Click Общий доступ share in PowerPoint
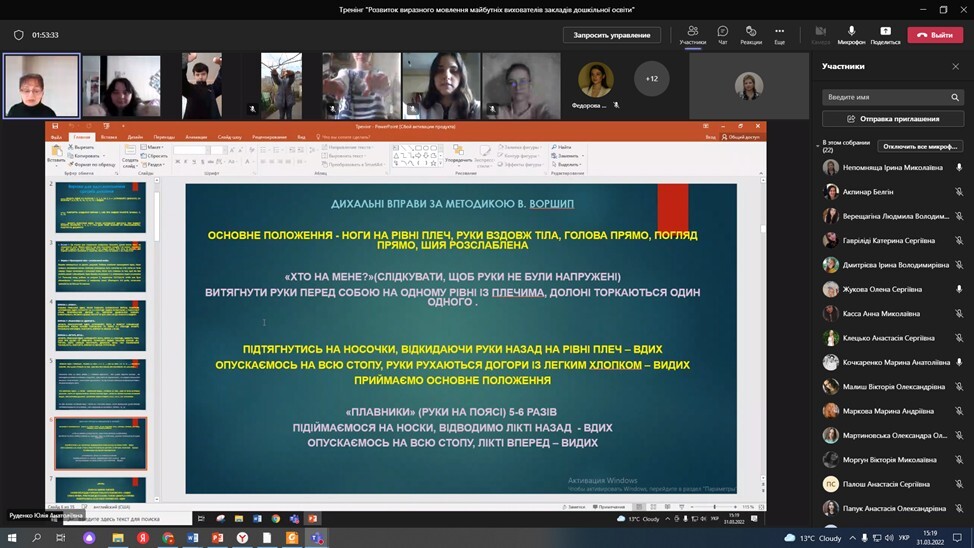The image size is (974, 548). click(740, 137)
